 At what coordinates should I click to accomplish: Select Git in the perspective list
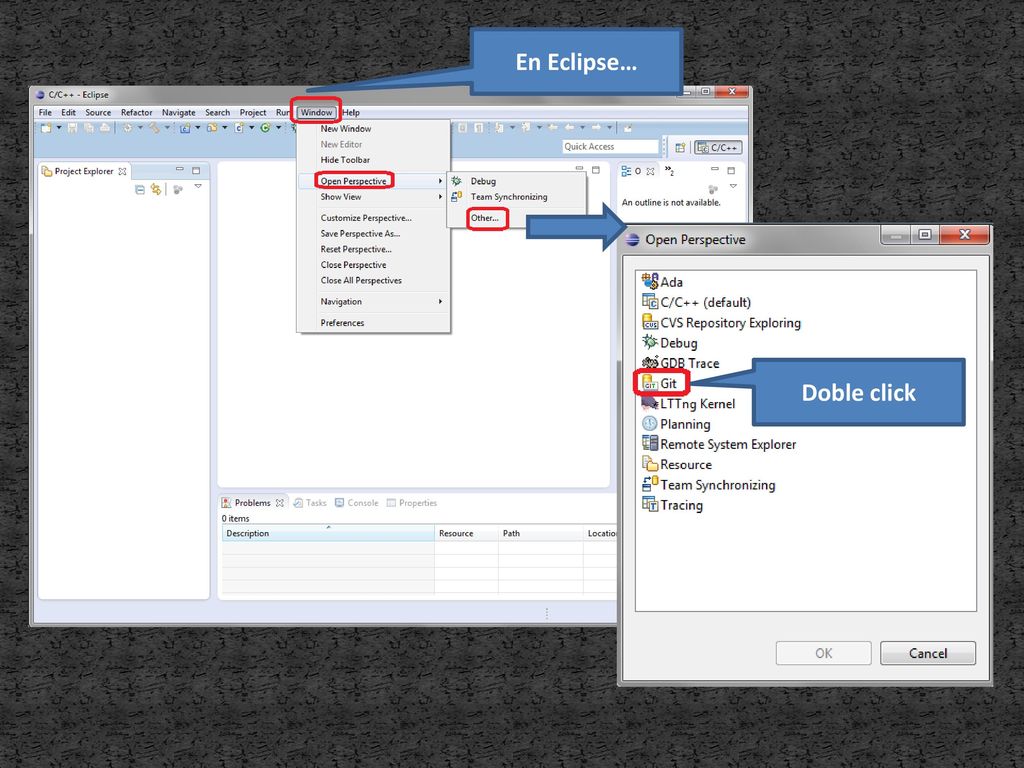click(661, 383)
